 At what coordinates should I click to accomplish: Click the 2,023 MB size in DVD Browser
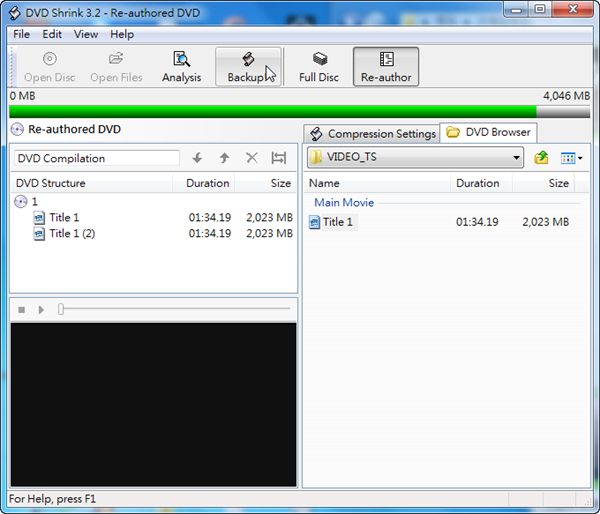click(x=546, y=222)
